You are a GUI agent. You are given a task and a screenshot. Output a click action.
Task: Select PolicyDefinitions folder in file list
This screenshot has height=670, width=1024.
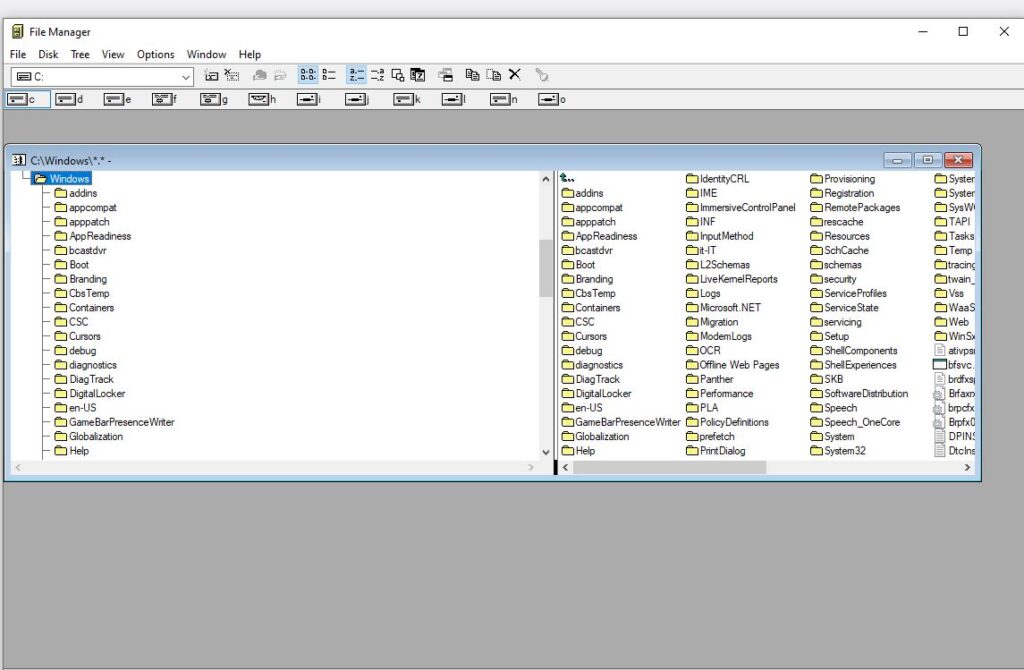pos(728,422)
